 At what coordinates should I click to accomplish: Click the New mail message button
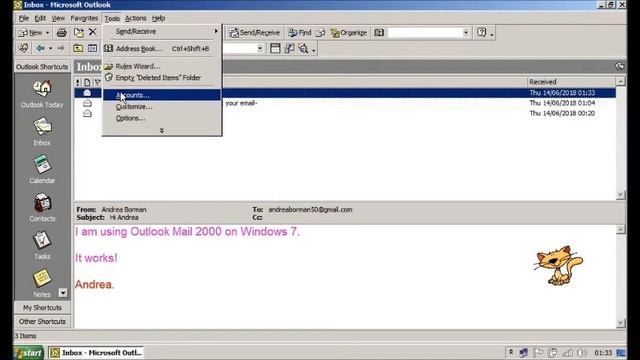point(31,32)
